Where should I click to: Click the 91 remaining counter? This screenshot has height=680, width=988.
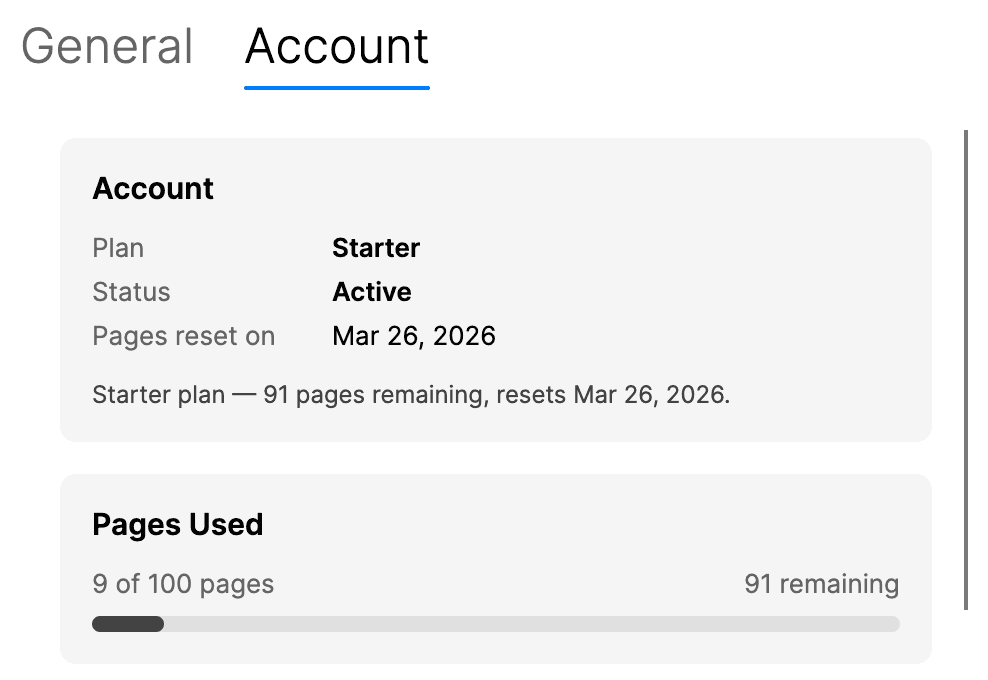(x=821, y=584)
